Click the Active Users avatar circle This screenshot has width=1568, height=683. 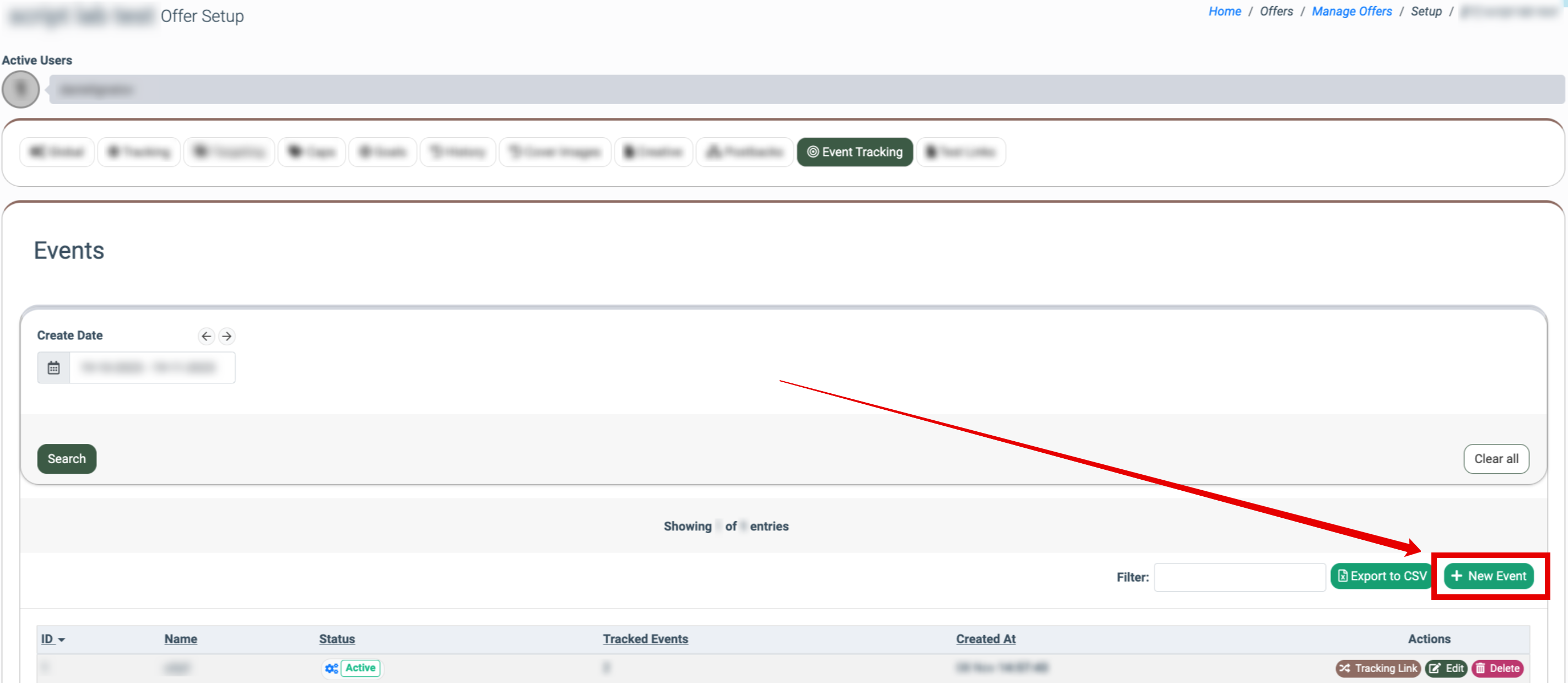[x=21, y=89]
